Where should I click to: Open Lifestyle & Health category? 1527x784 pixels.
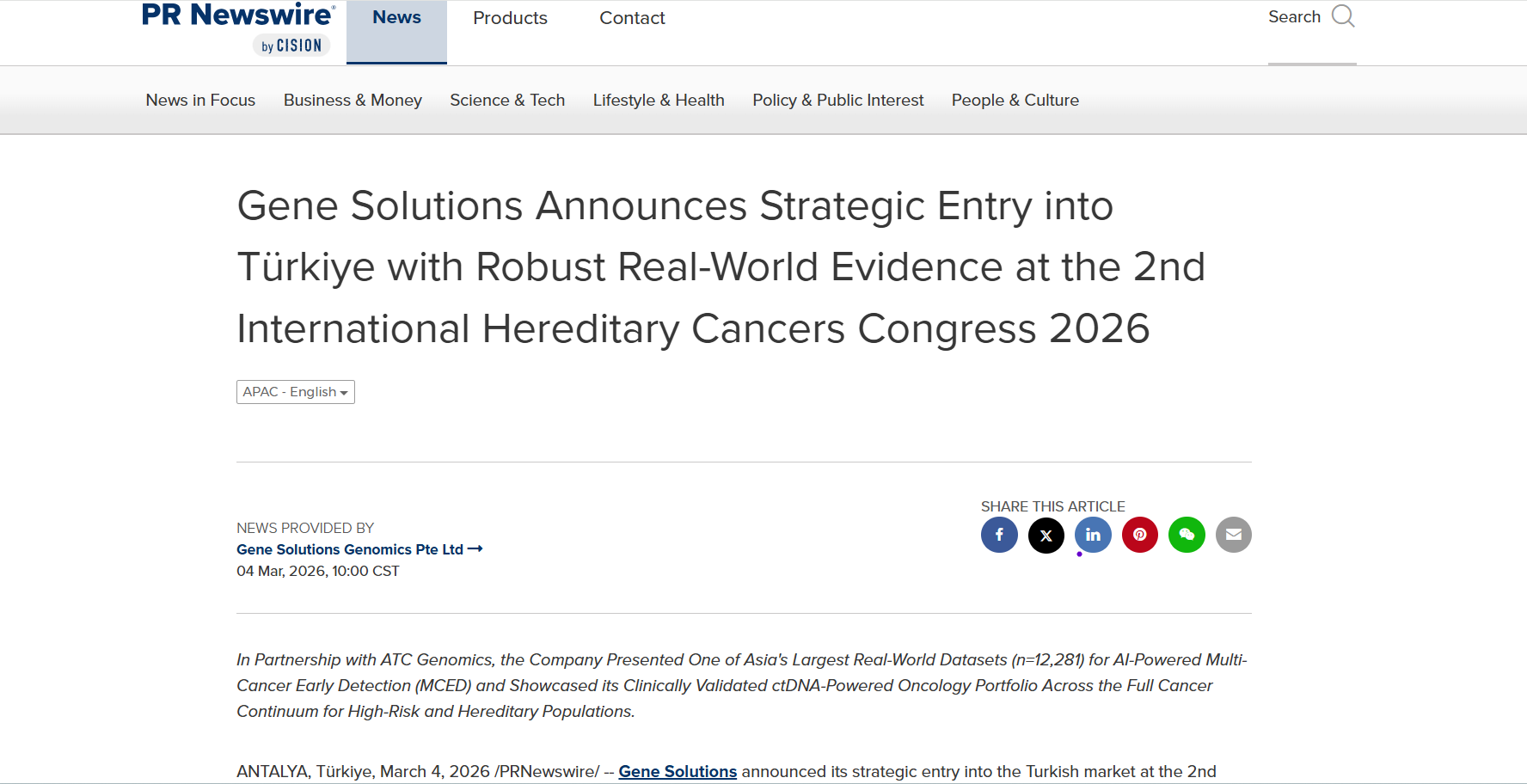(x=659, y=101)
